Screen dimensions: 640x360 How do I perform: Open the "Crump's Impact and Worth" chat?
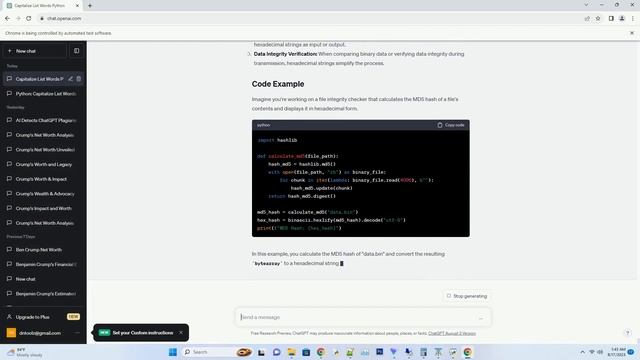(43, 209)
